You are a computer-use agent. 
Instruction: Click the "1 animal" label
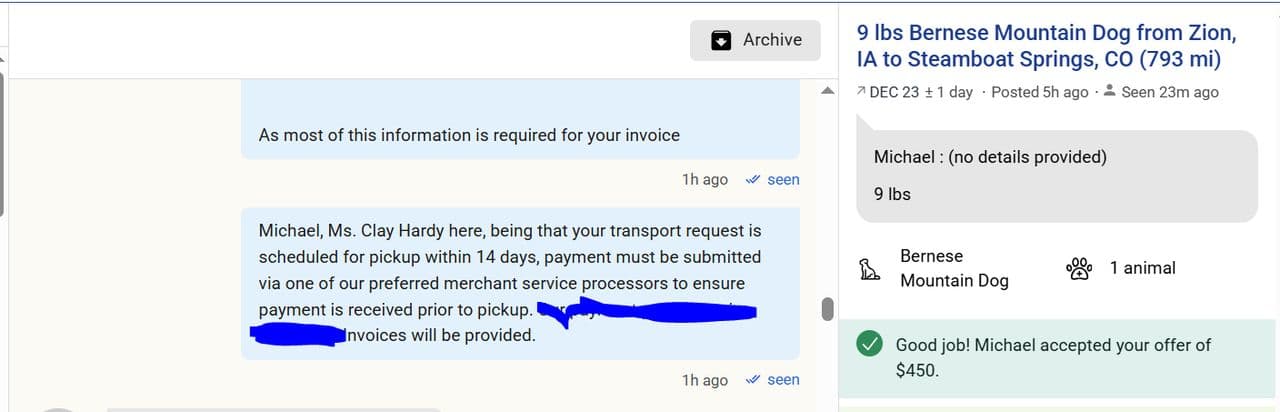[x=1142, y=268]
